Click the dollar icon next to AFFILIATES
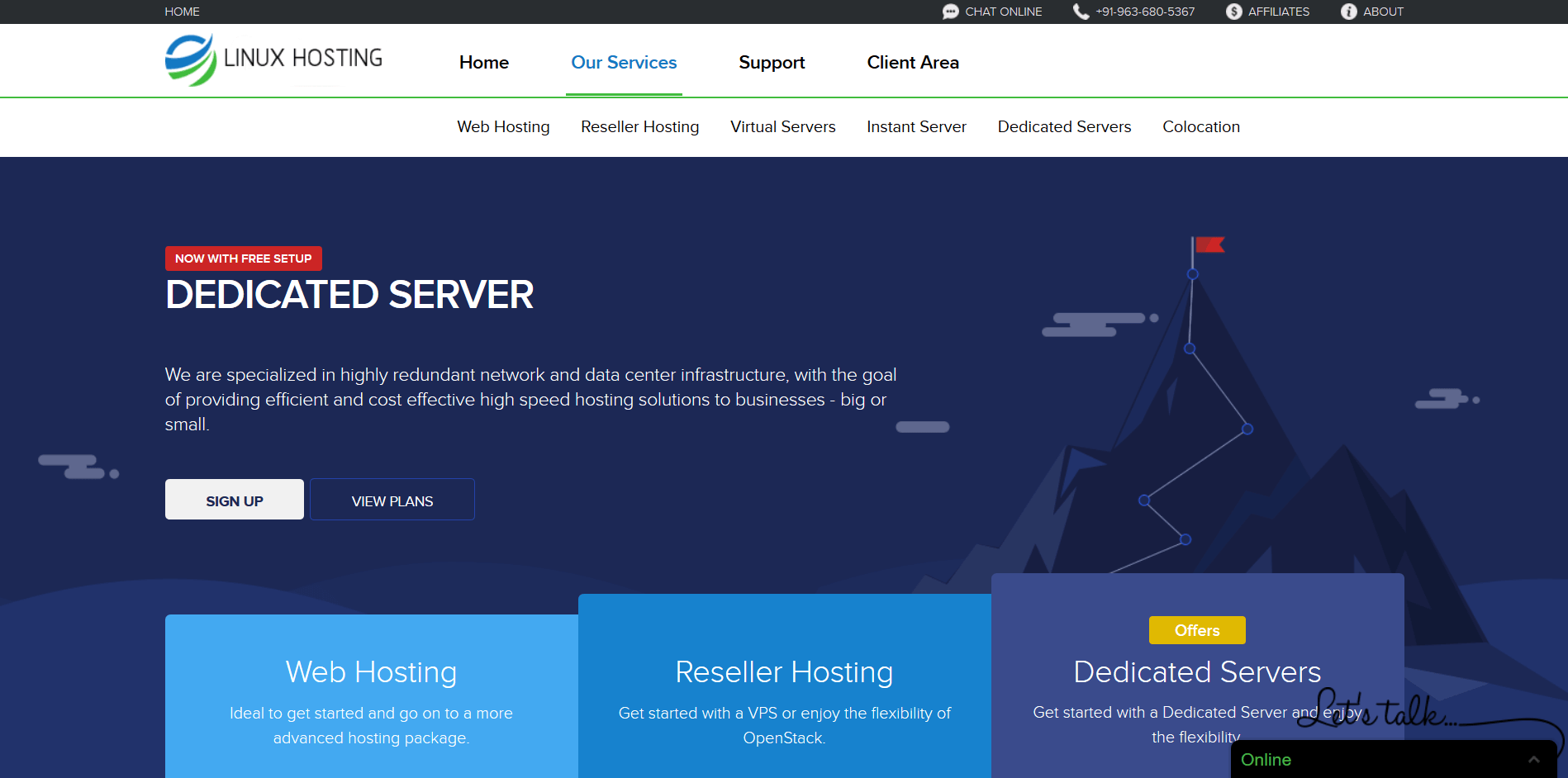 [1233, 11]
